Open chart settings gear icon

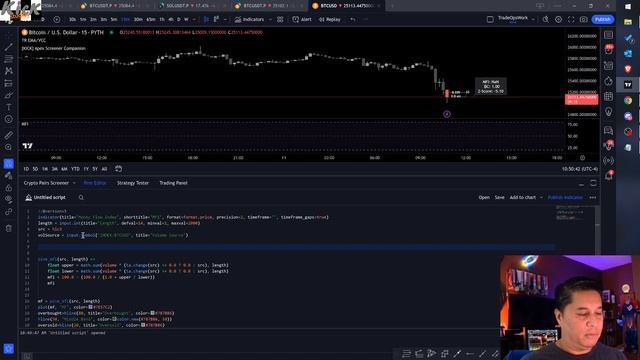[558, 19]
